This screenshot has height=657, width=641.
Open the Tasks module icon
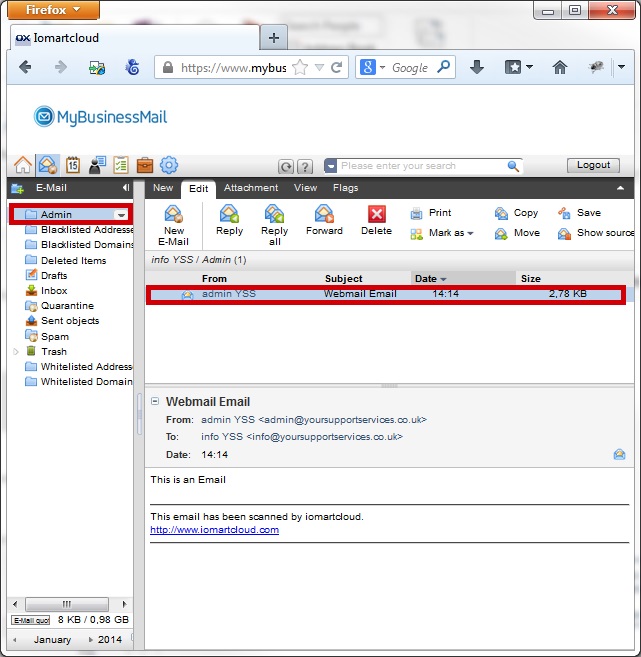121,165
